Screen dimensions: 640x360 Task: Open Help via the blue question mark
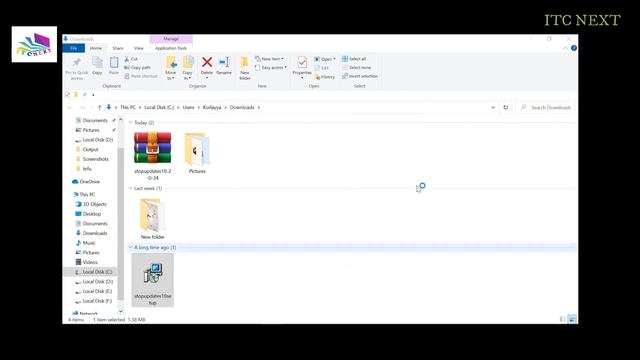click(x=574, y=48)
